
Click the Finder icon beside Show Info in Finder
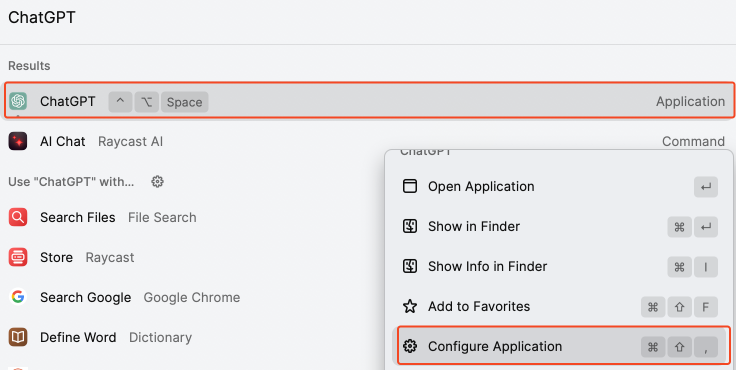[x=410, y=266]
